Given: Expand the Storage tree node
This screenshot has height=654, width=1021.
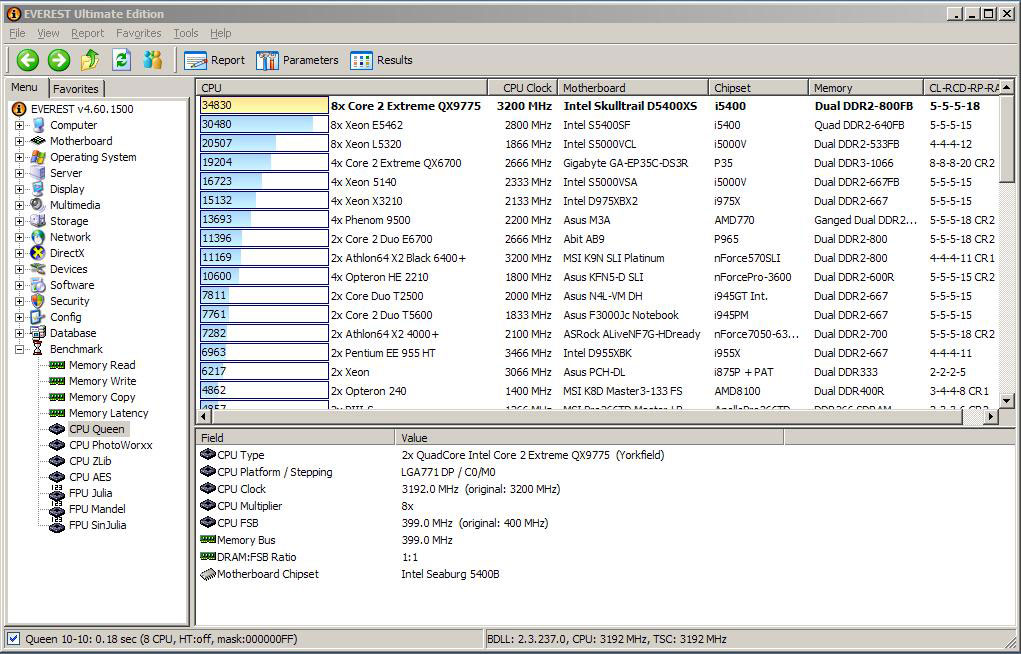Looking at the screenshot, I should (20, 221).
